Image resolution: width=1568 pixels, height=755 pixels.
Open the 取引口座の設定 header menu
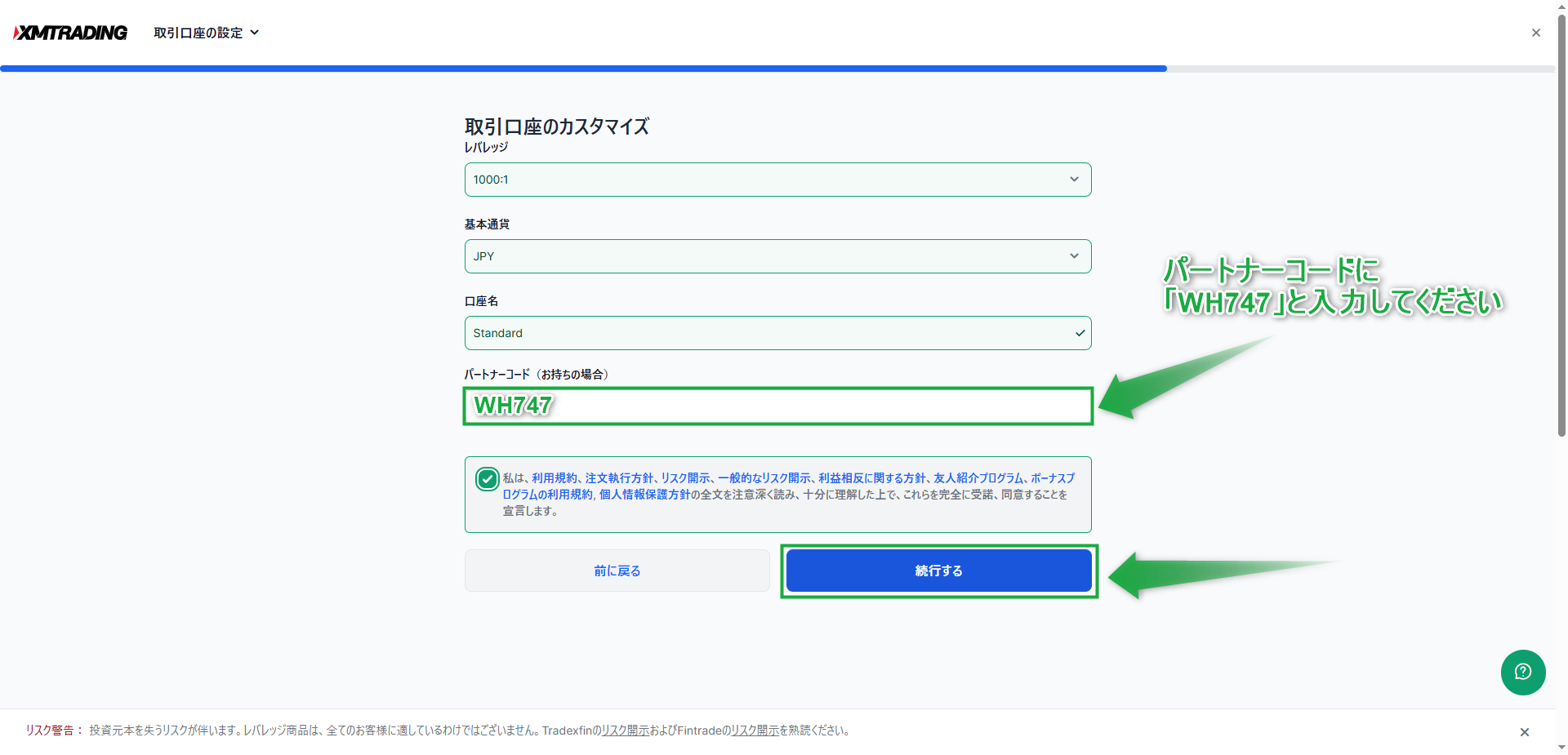point(206,33)
